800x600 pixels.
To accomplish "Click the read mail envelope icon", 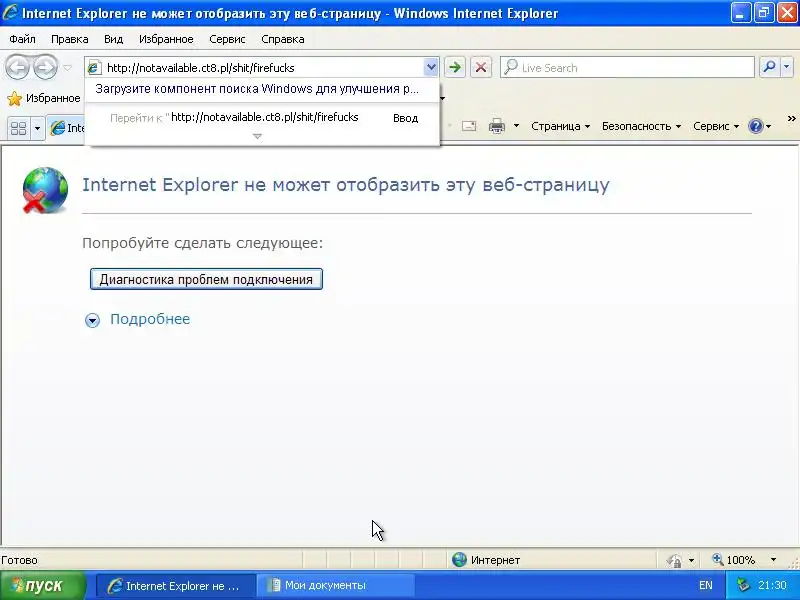I will pos(469,126).
